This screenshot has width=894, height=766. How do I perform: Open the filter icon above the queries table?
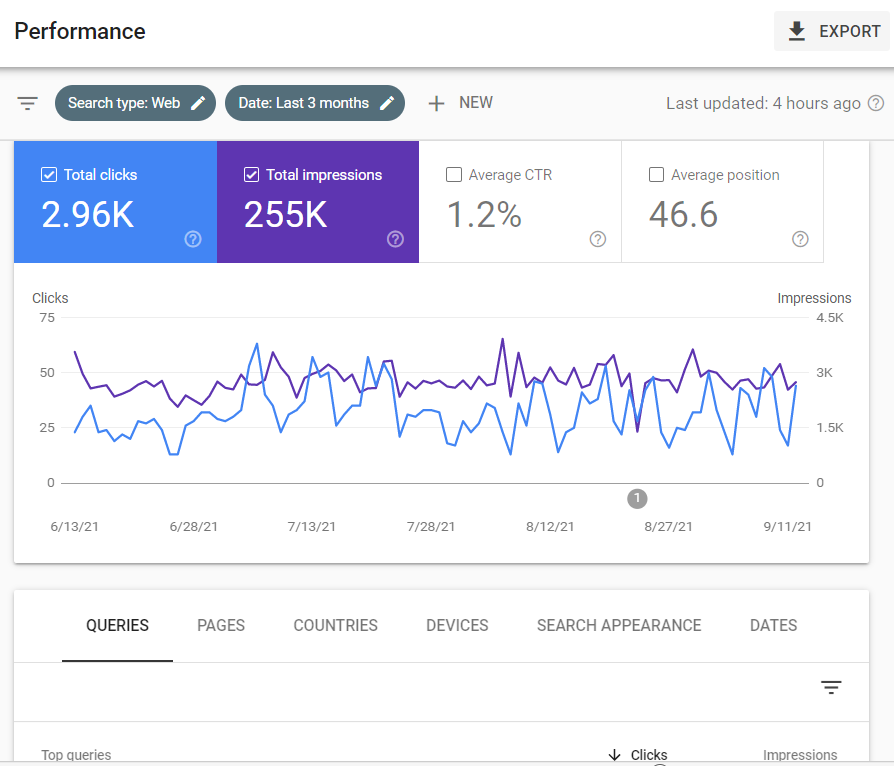[x=831, y=687]
